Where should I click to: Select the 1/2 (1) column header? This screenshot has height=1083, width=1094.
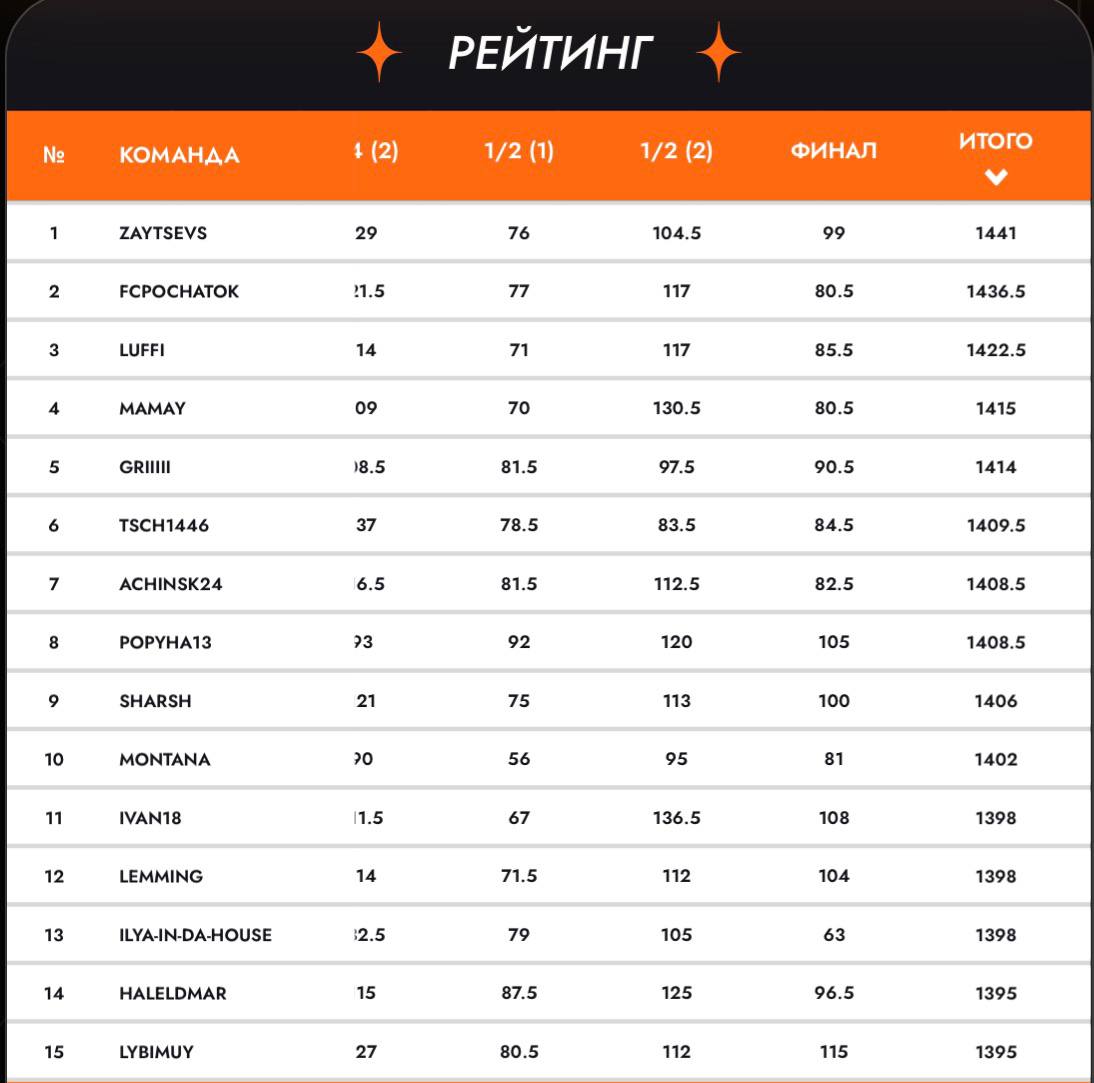pos(519,151)
